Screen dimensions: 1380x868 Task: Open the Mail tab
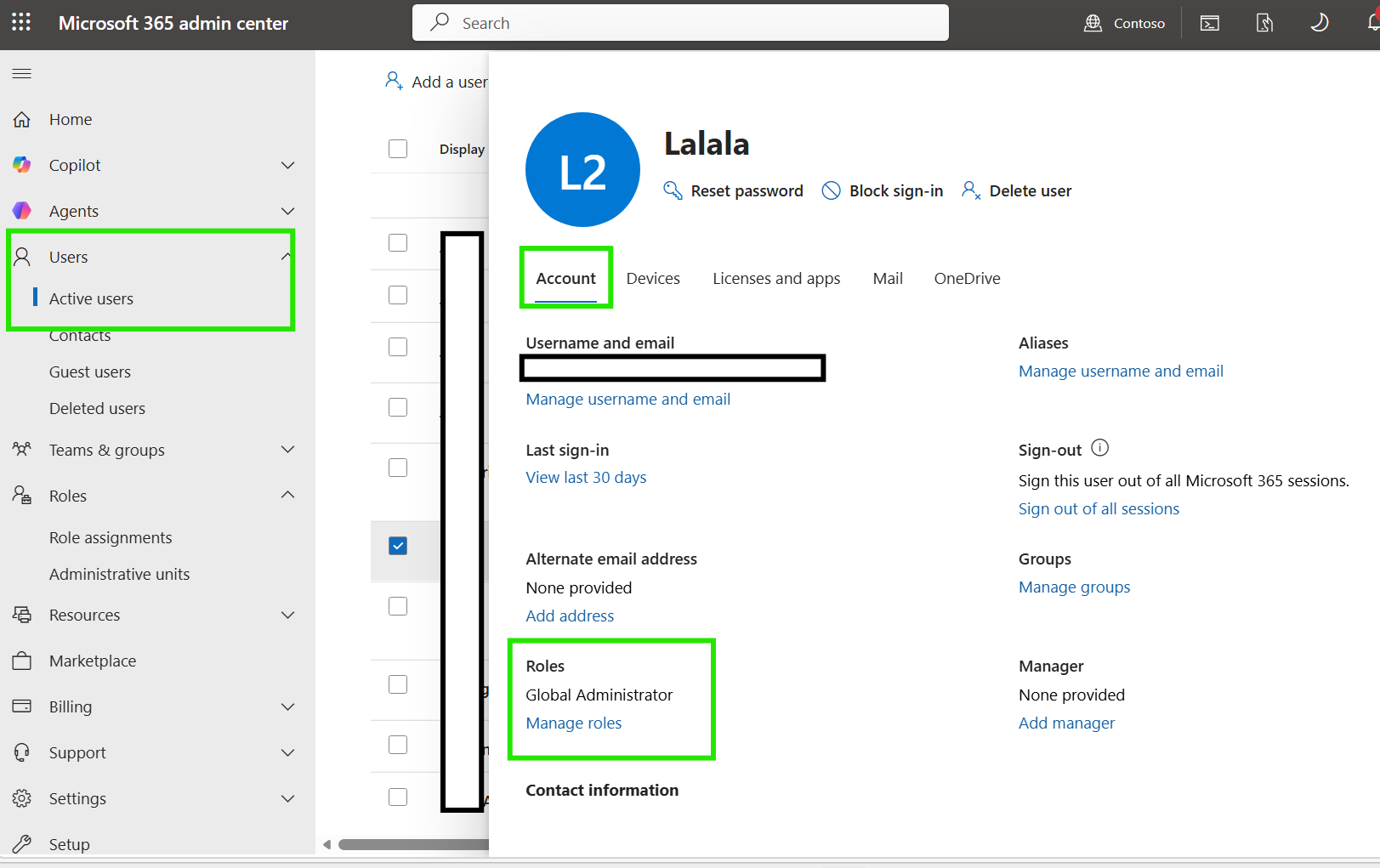point(888,279)
